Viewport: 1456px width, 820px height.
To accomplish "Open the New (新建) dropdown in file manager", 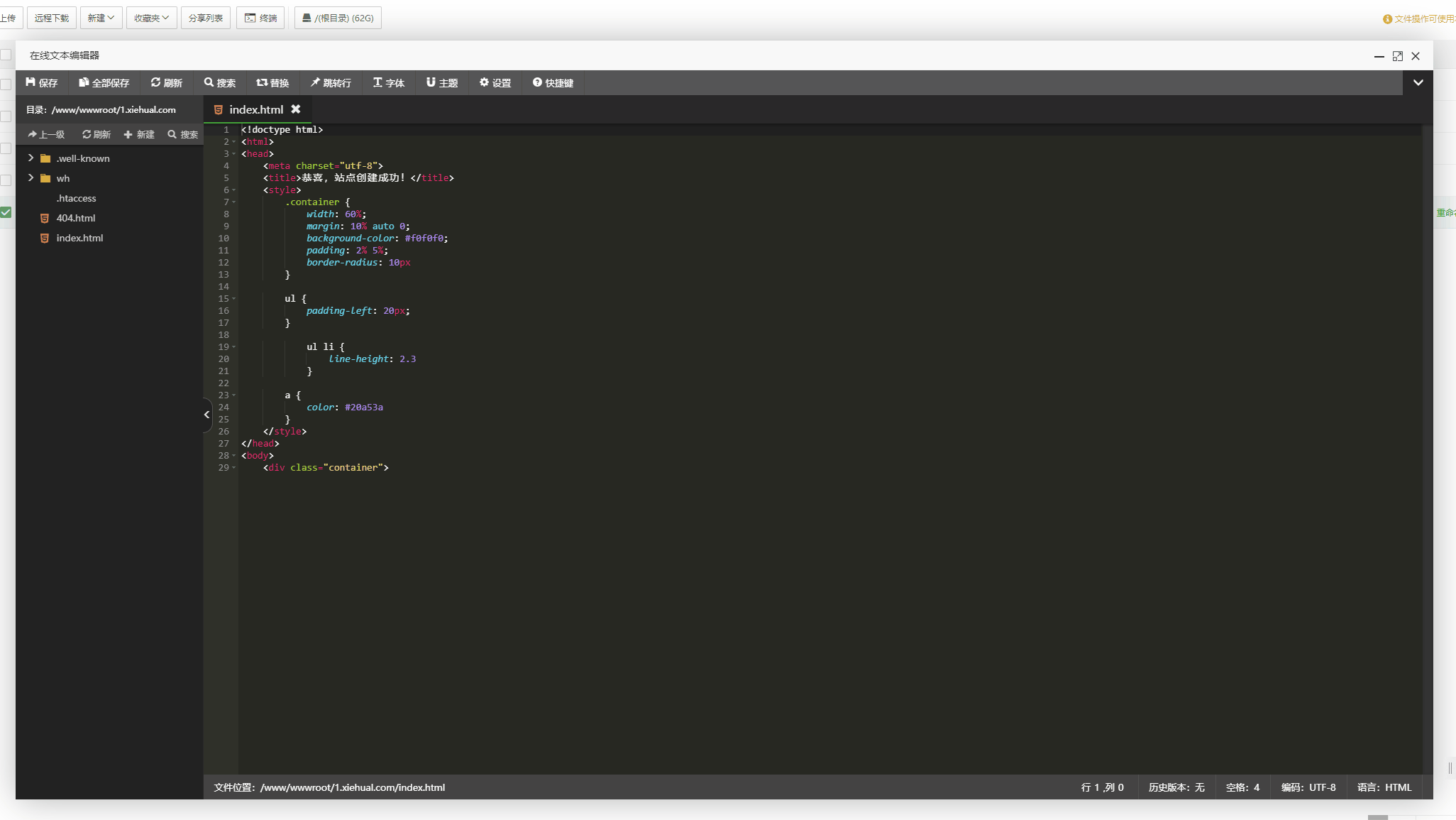I will coord(101,18).
